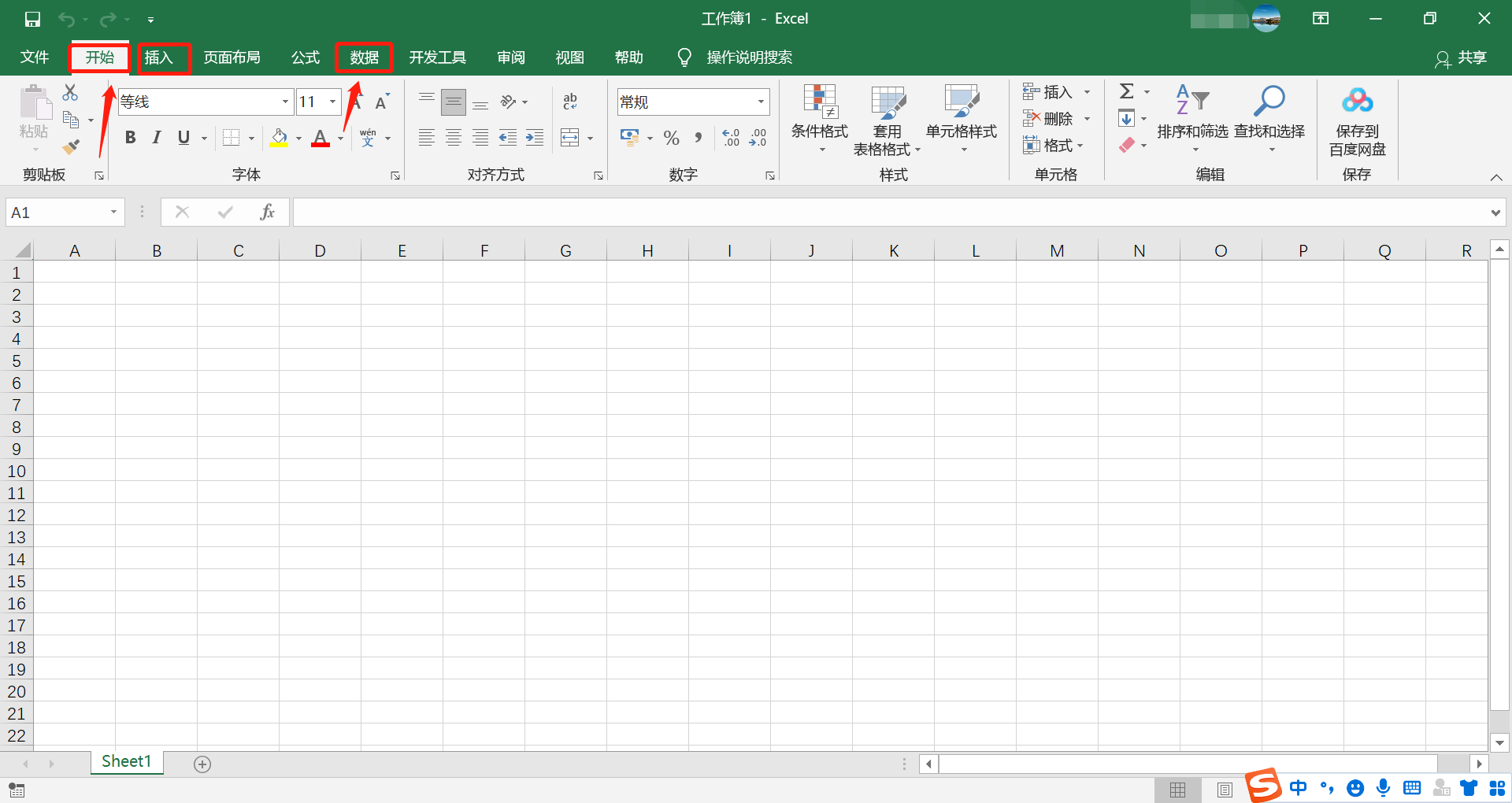
Task: Click the Increase Indent icon
Action: [535, 138]
